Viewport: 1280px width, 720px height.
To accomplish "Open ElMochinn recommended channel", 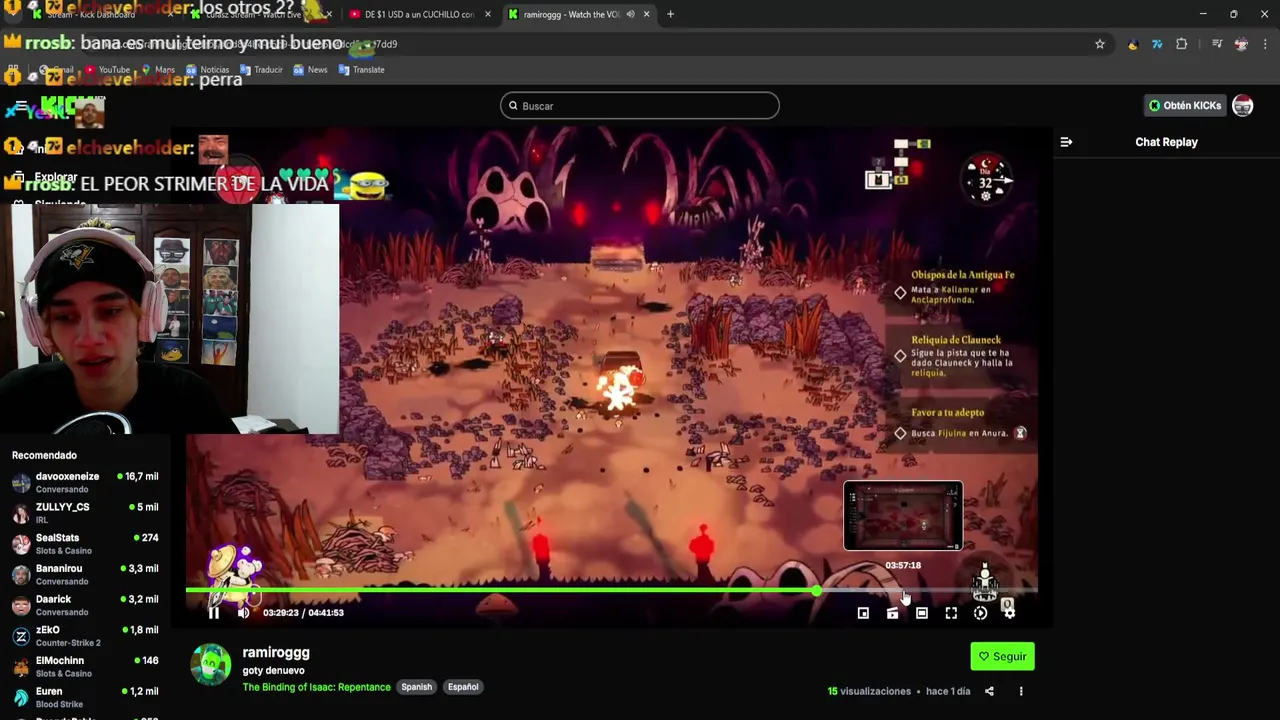I will click(85, 666).
